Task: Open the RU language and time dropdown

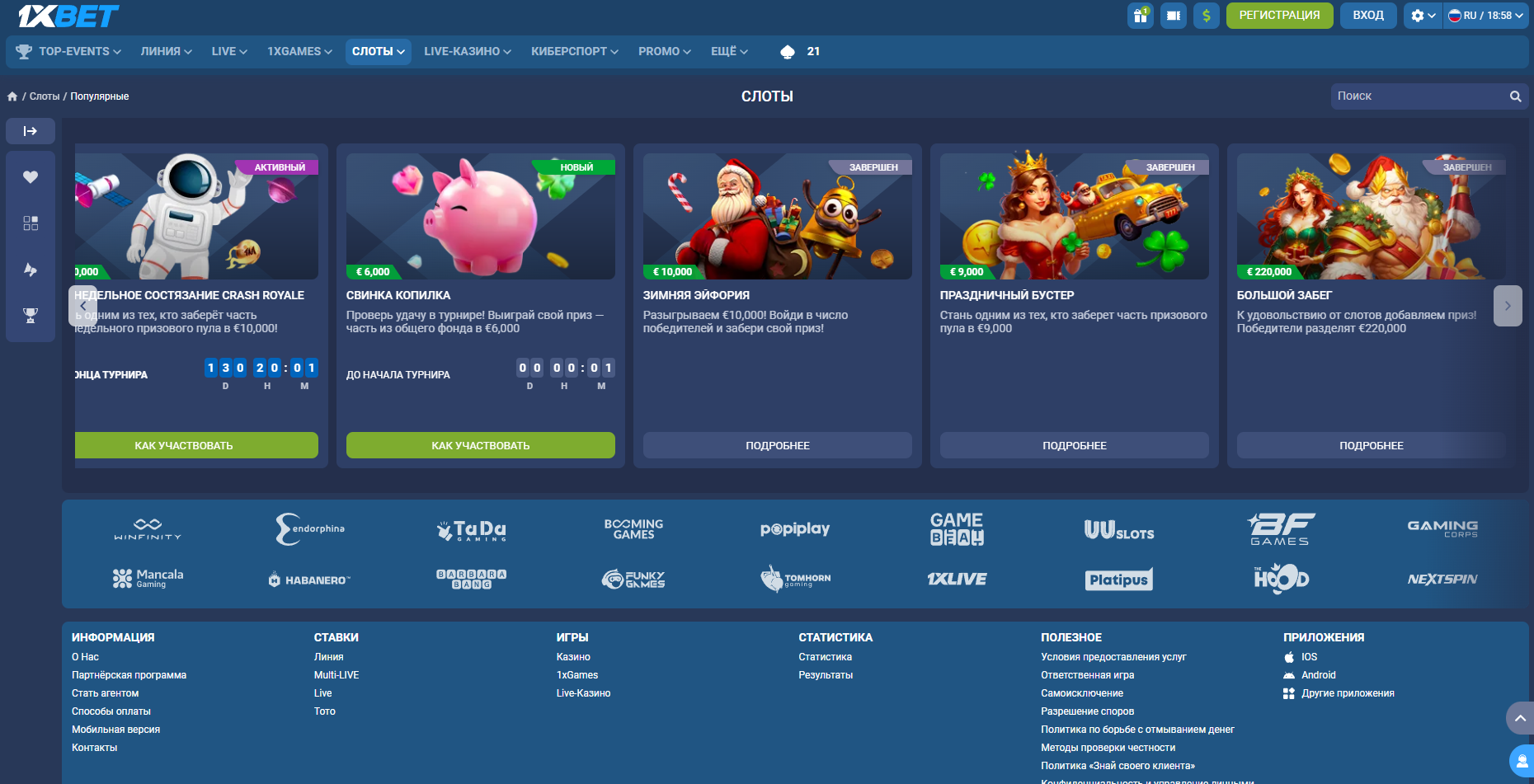Action: 1485,16
